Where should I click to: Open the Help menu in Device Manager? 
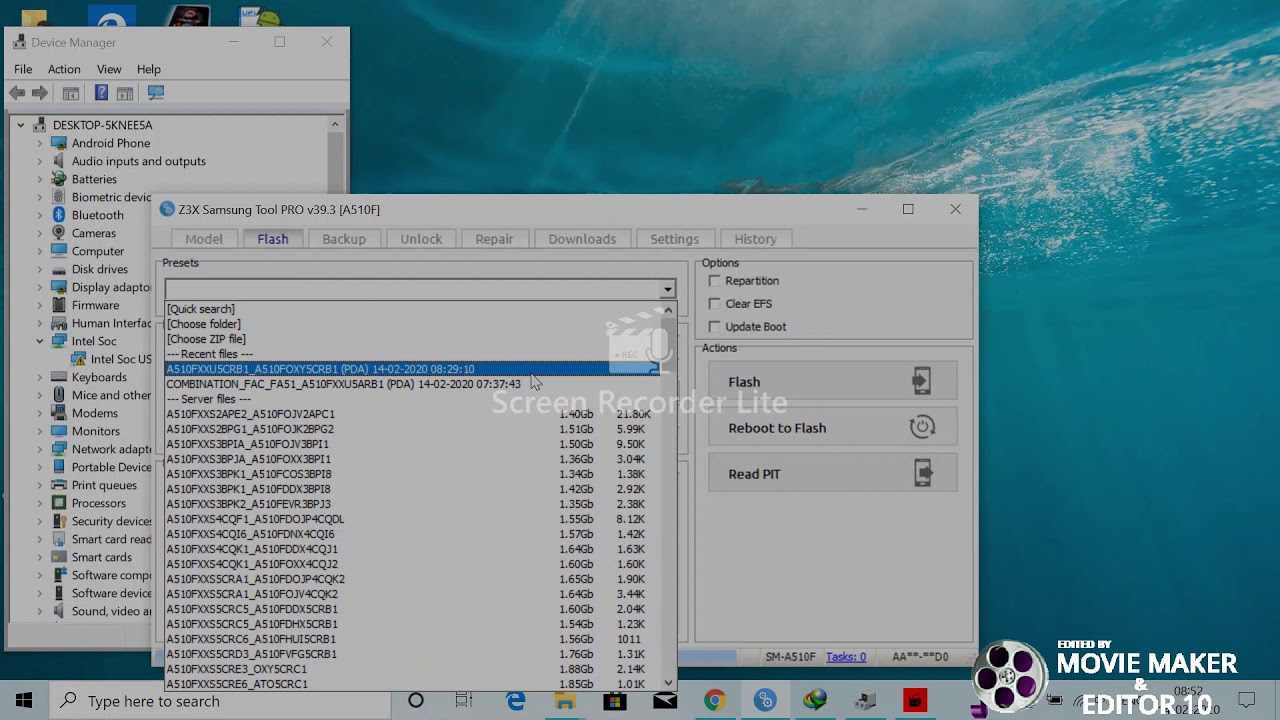pyautogui.click(x=149, y=69)
